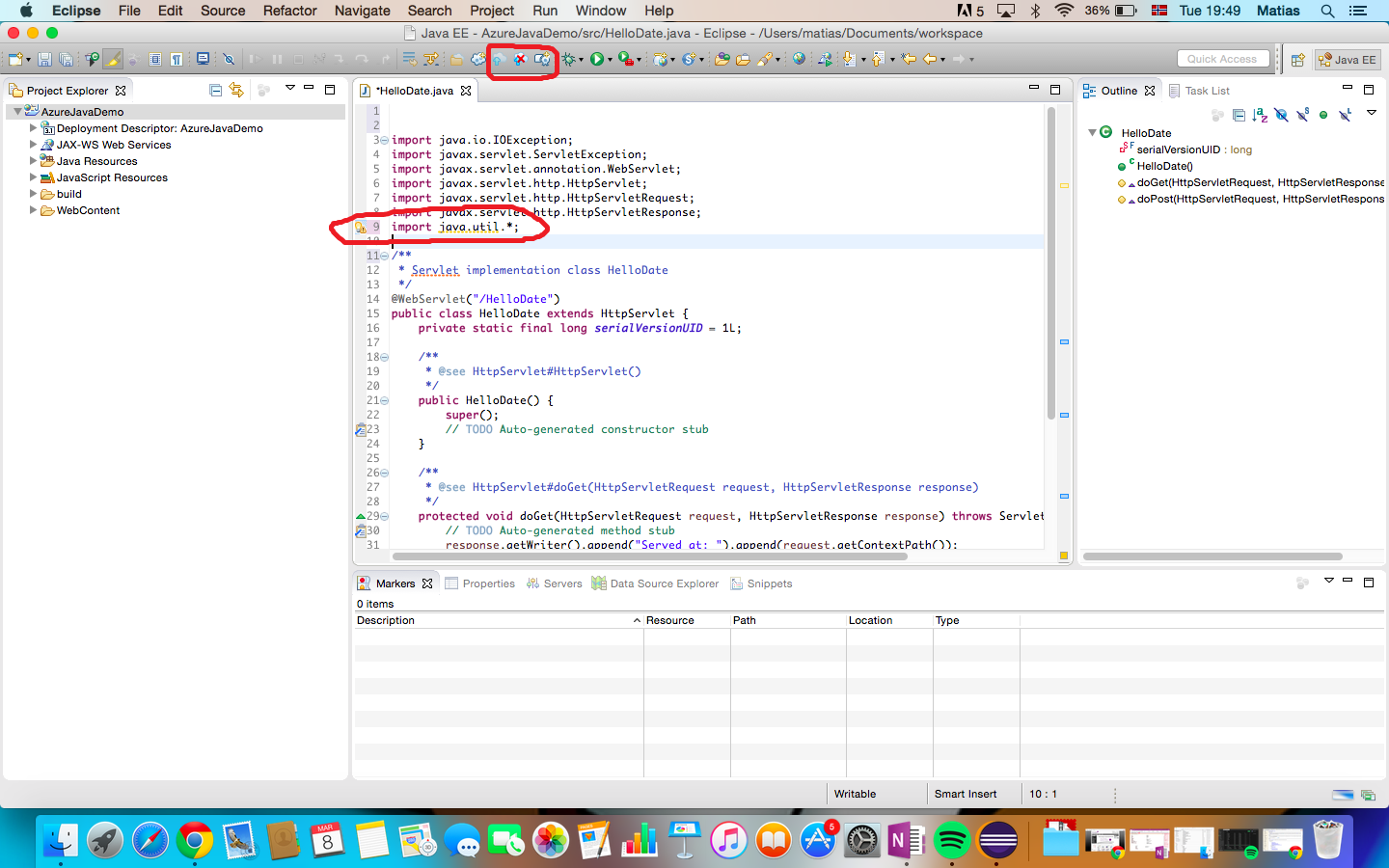Fold the Javadoc comment at line 11
The height and width of the screenshot is (868, 1389).
point(384,256)
